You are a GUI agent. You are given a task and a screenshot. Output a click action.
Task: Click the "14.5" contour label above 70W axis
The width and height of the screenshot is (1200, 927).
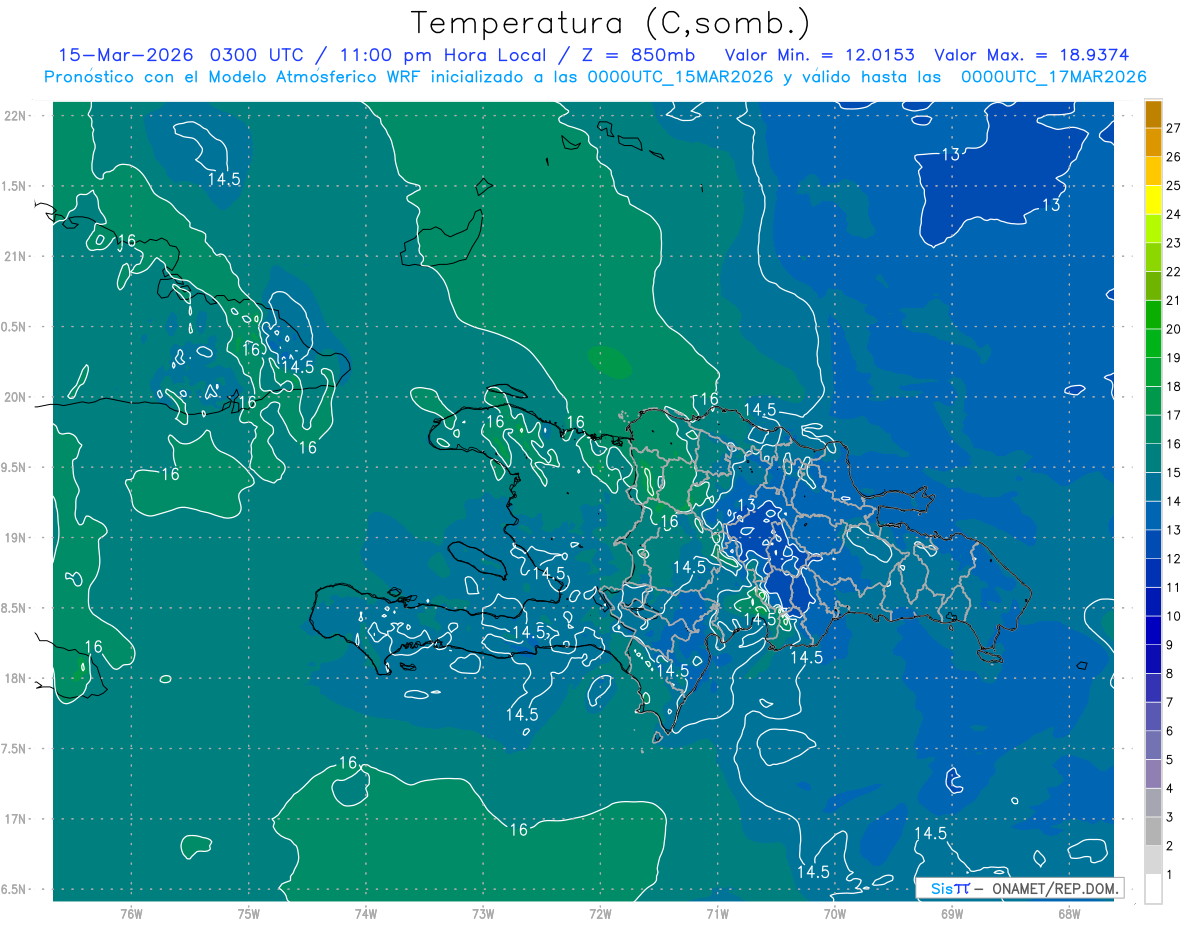(813, 871)
